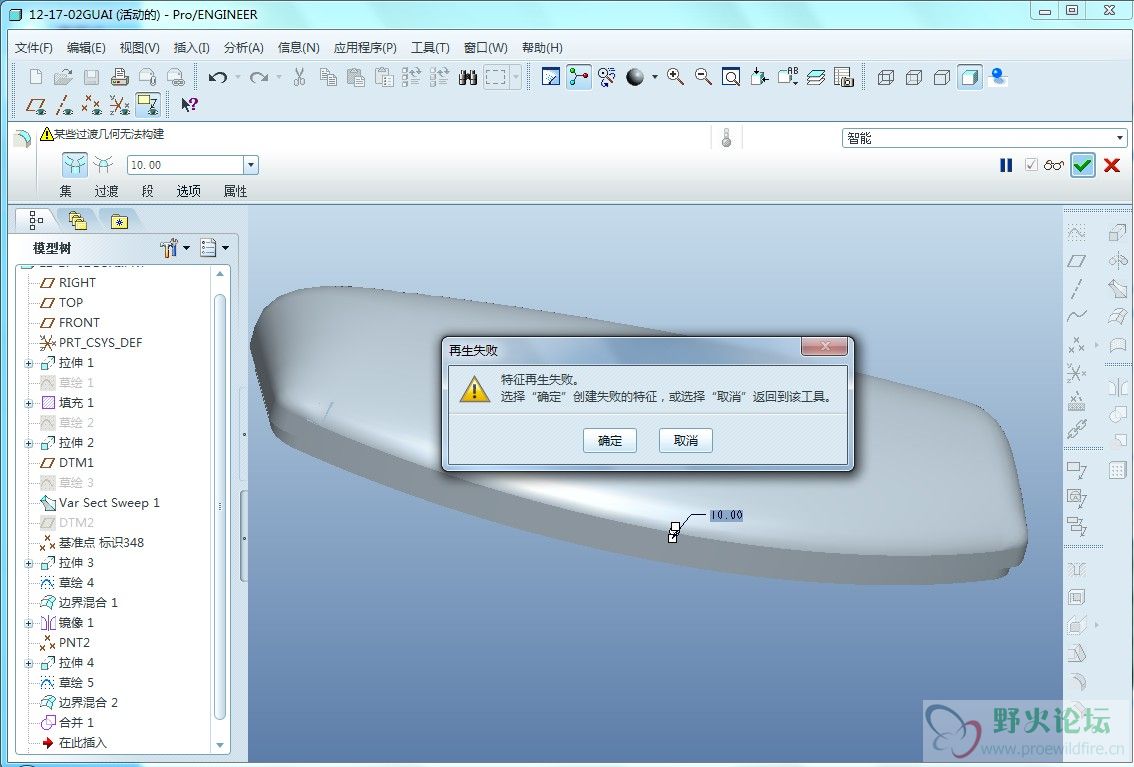1134x767 pixels.
Task: Click the shaded sphere appearance icon
Action: (635, 77)
